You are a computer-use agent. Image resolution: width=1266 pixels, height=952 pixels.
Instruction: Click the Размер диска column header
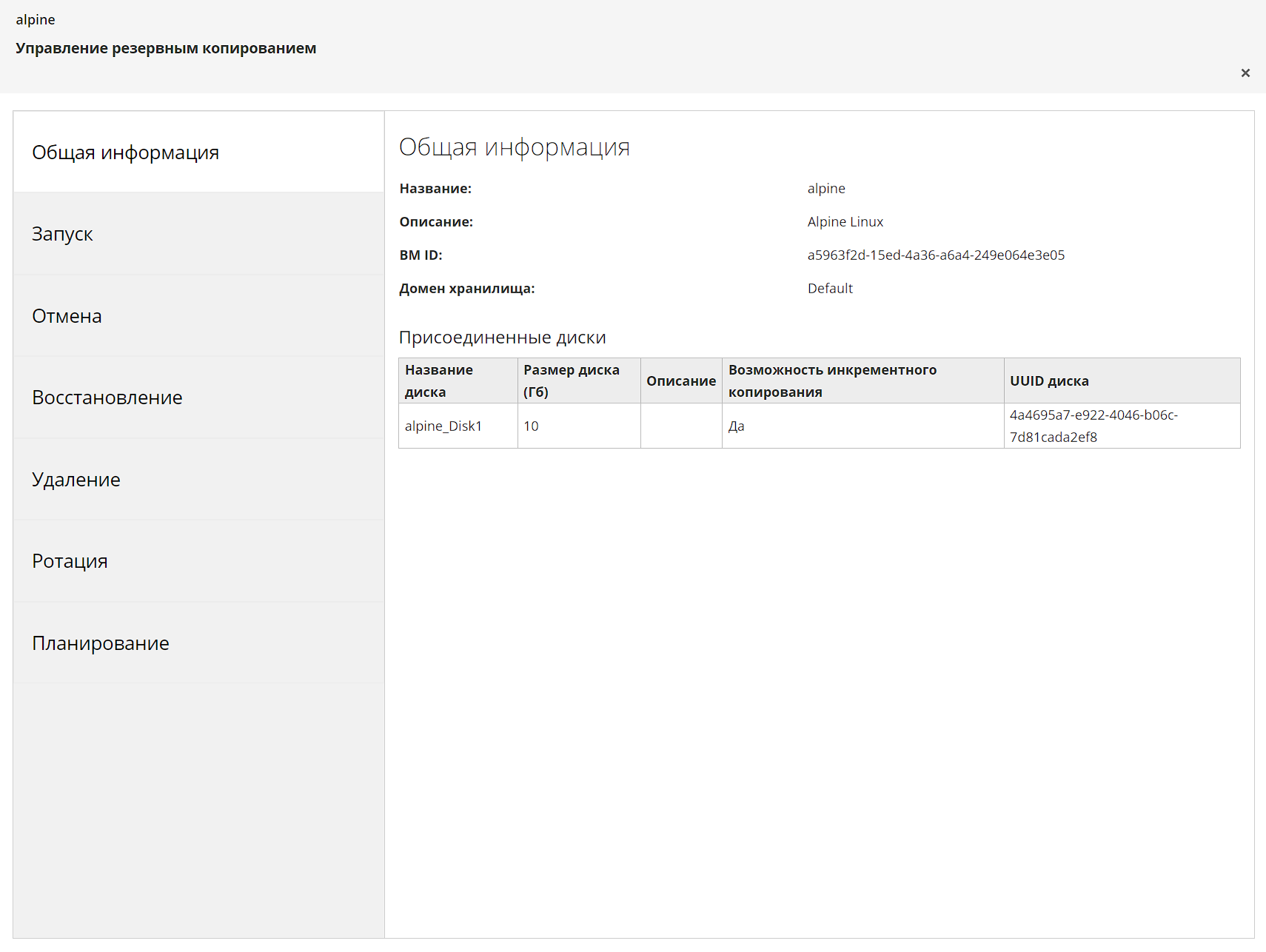click(571, 381)
